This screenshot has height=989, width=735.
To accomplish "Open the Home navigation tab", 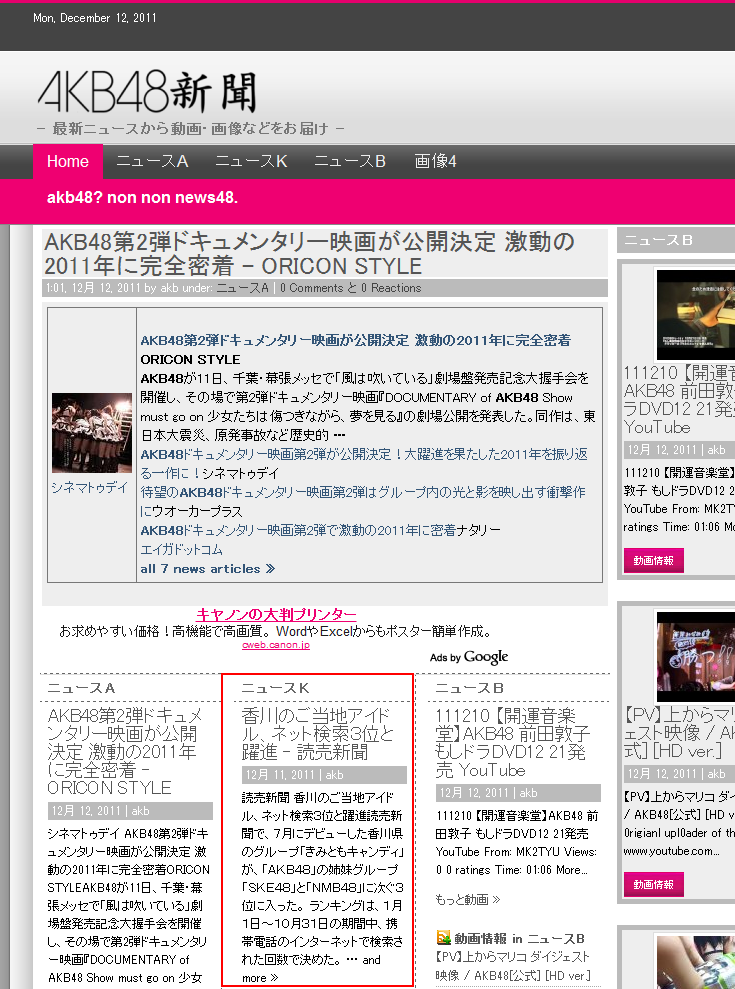I will tap(68, 162).
